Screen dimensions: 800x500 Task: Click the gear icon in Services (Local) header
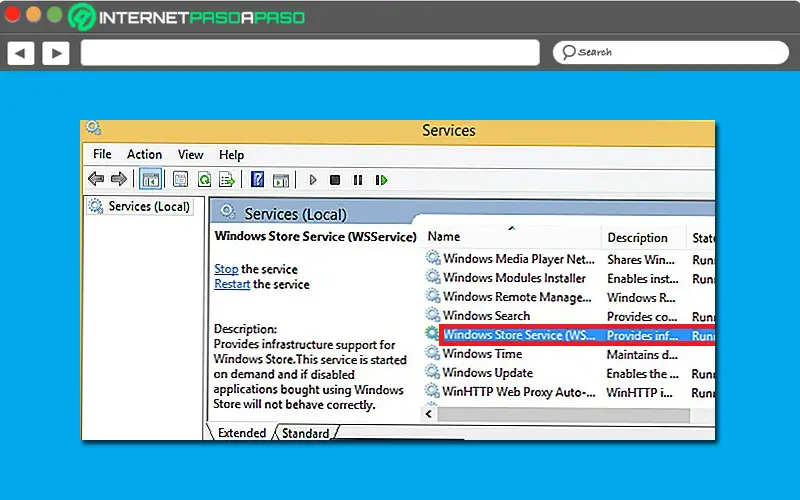click(228, 211)
